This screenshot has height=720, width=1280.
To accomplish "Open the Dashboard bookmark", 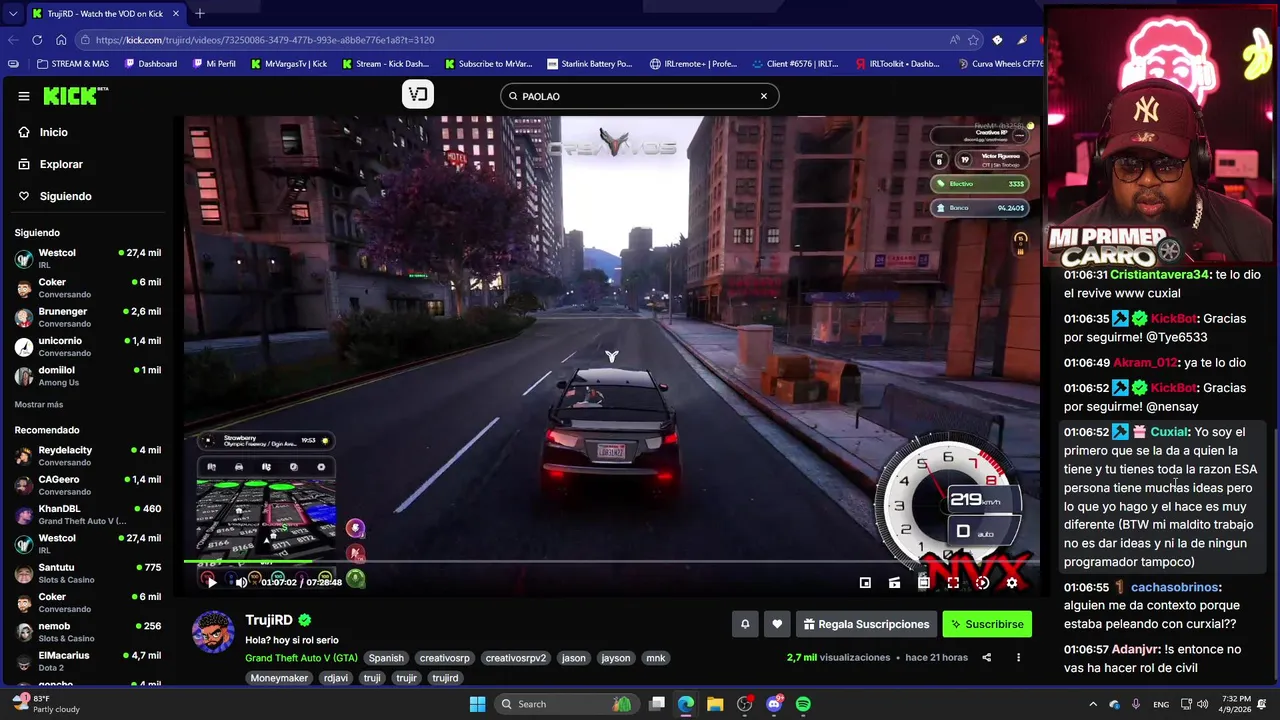I will pos(151,64).
